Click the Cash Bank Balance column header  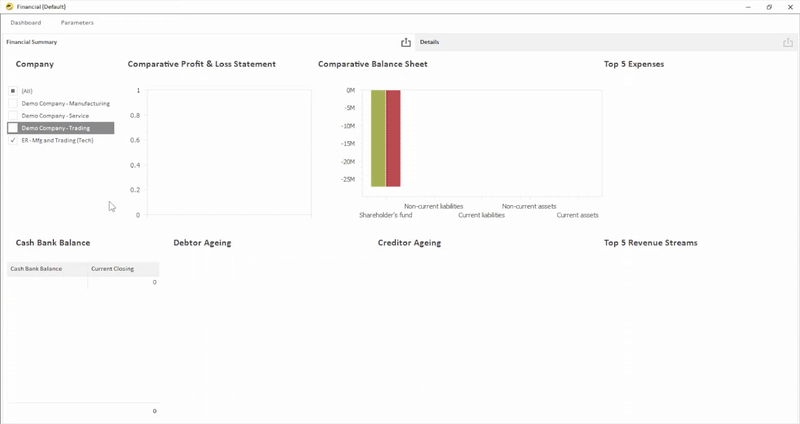coord(36,269)
